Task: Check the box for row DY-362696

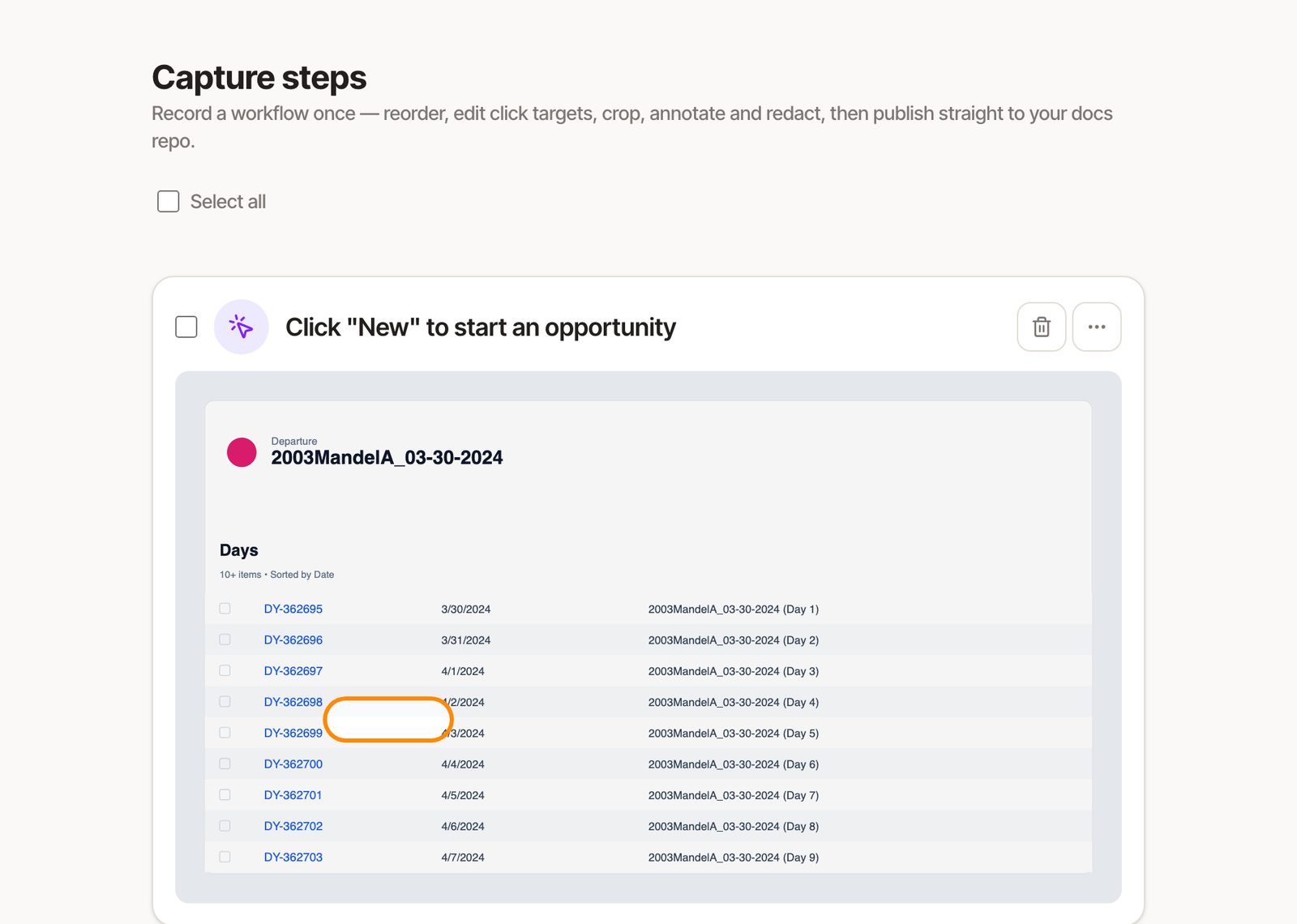Action: 225,640
